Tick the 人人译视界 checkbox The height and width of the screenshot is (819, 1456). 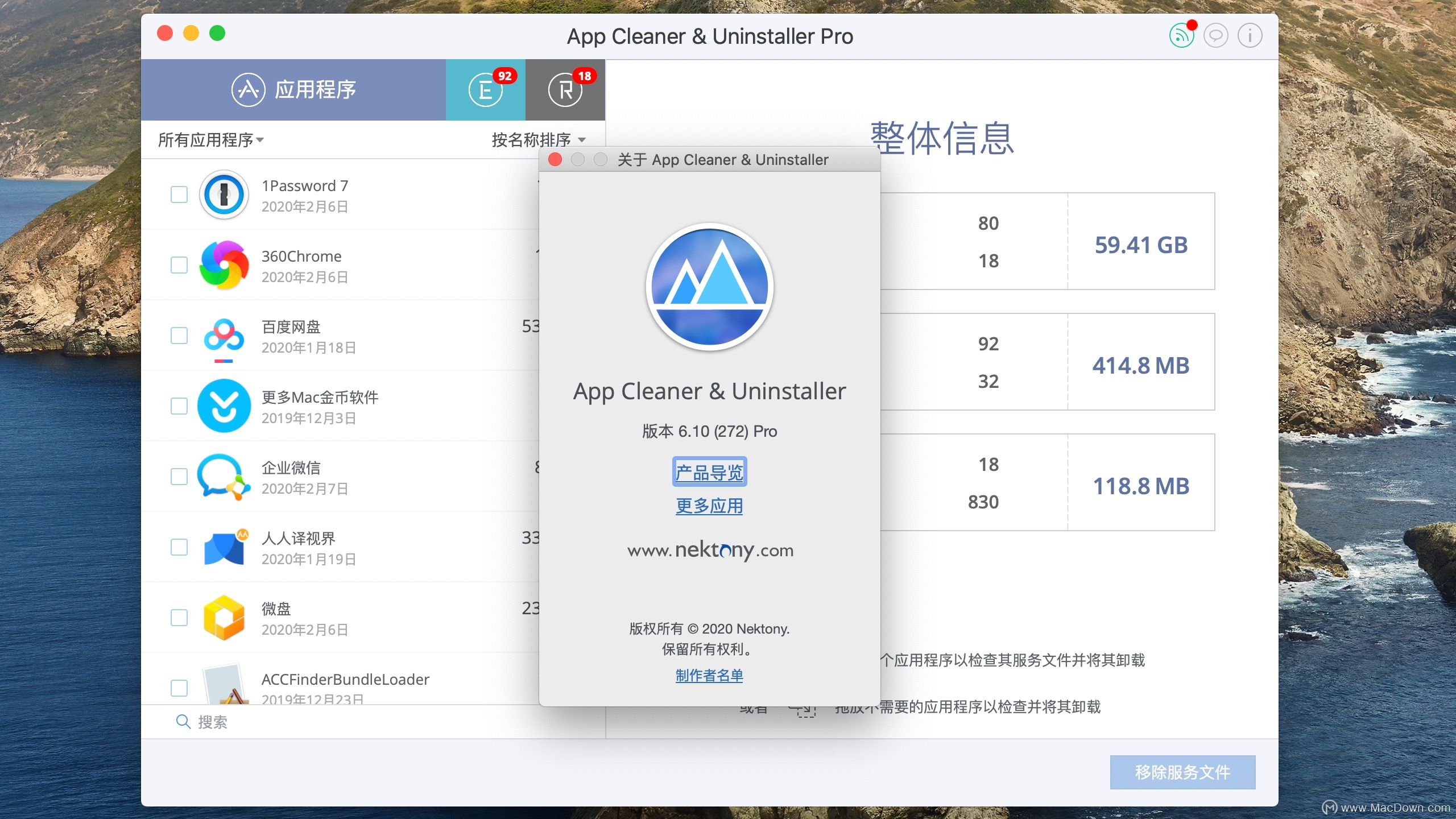coord(179,547)
